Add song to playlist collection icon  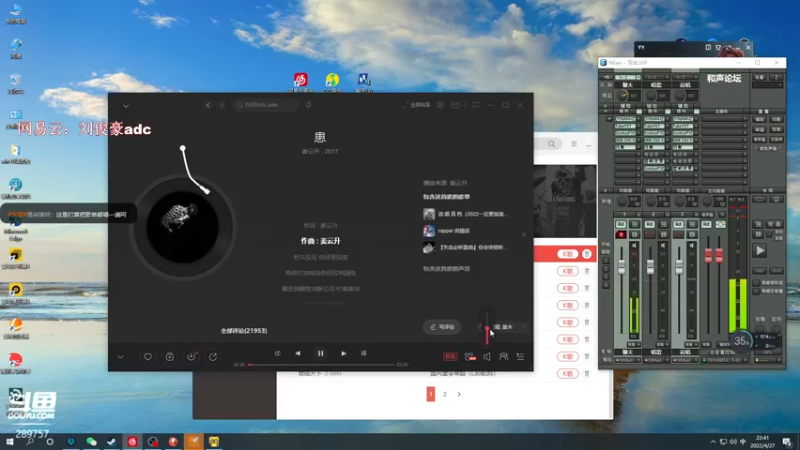click(x=170, y=357)
